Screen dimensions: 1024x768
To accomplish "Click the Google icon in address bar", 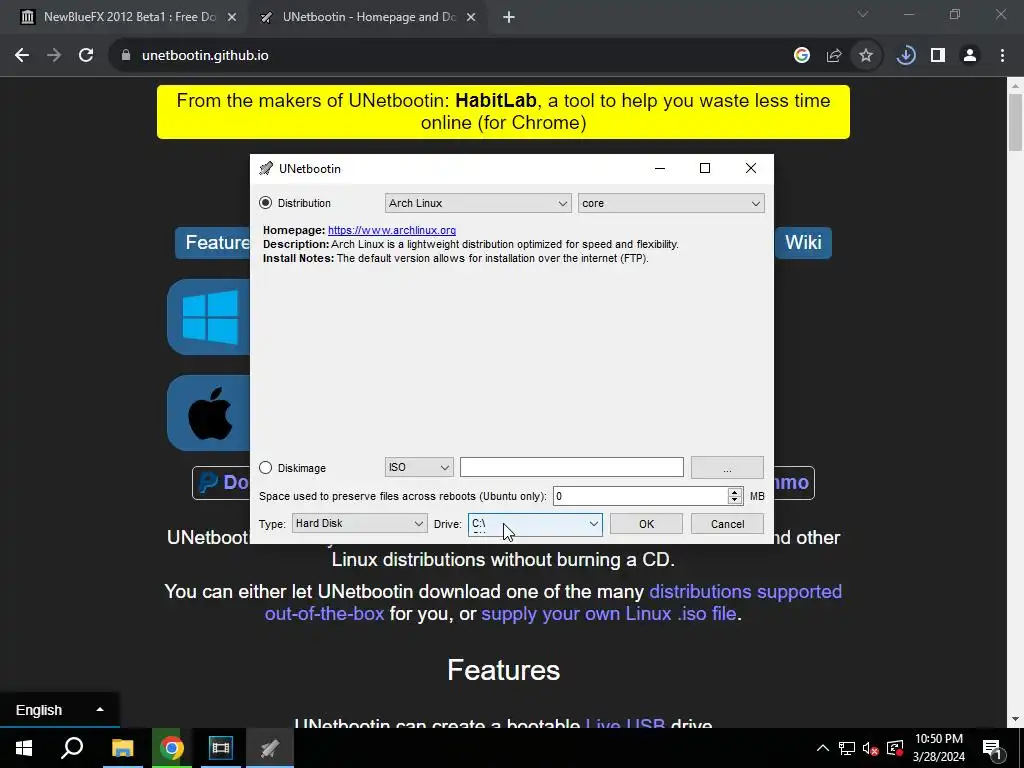I will (x=802, y=56).
